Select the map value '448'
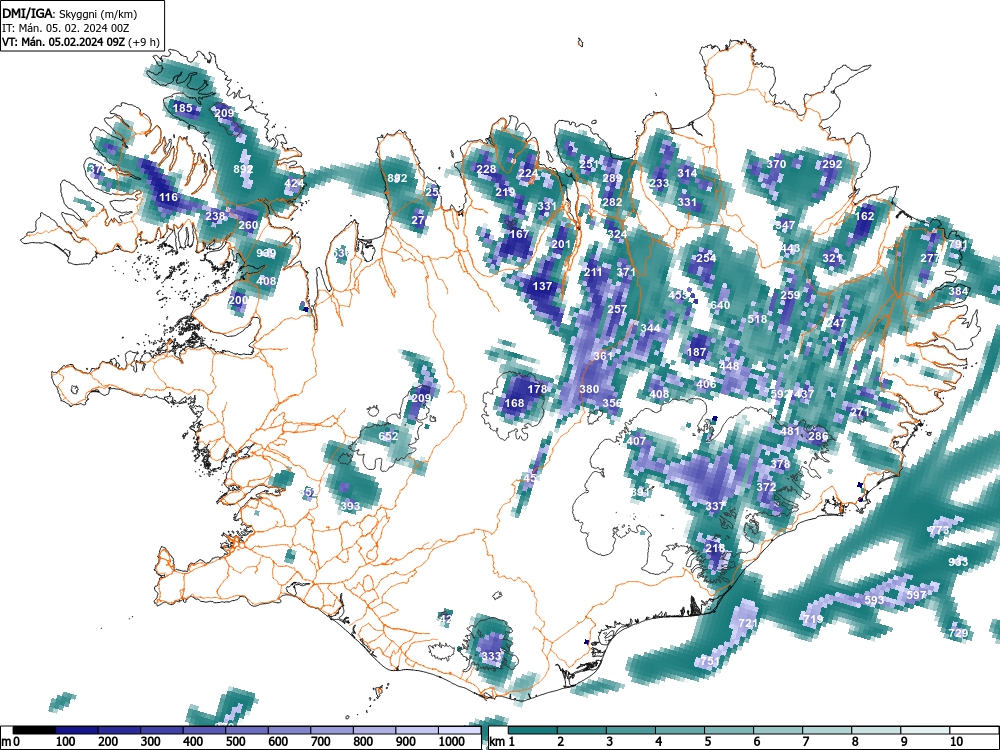 [x=729, y=365]
